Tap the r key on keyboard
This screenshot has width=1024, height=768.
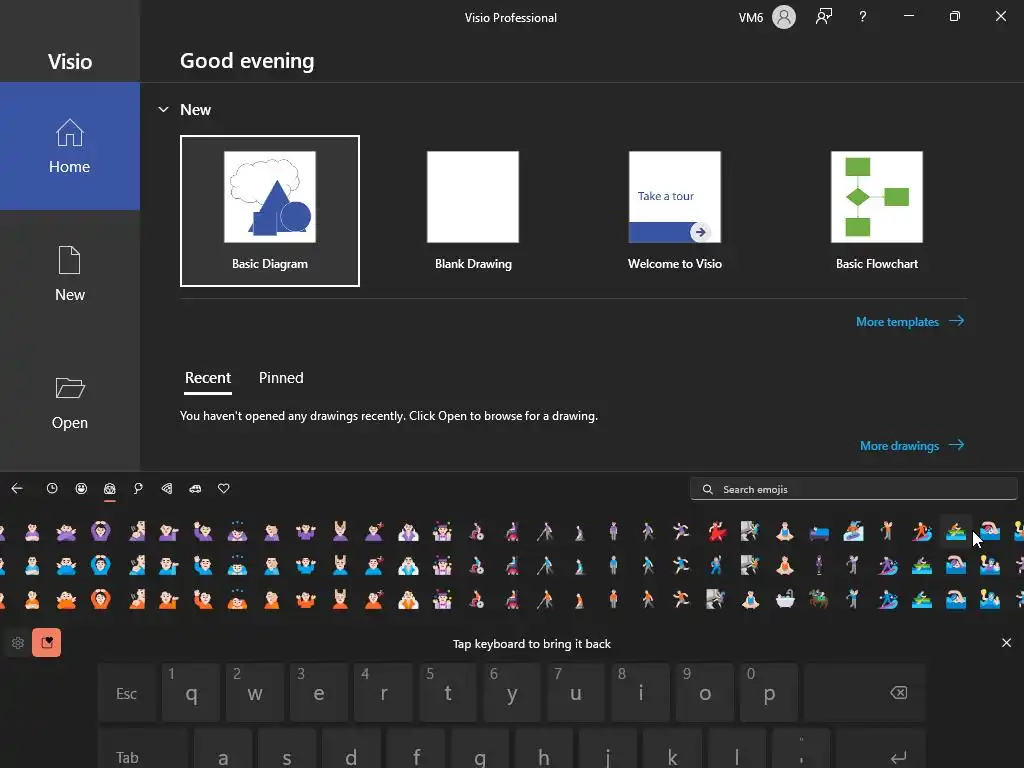point(383,692)
